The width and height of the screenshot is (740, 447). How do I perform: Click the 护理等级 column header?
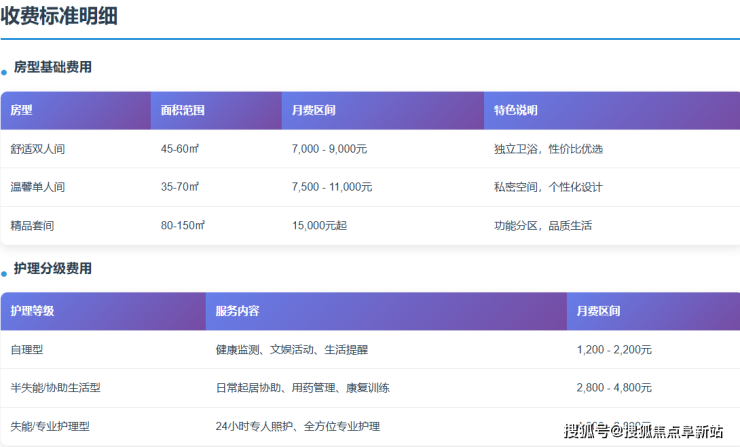(32, 311)
